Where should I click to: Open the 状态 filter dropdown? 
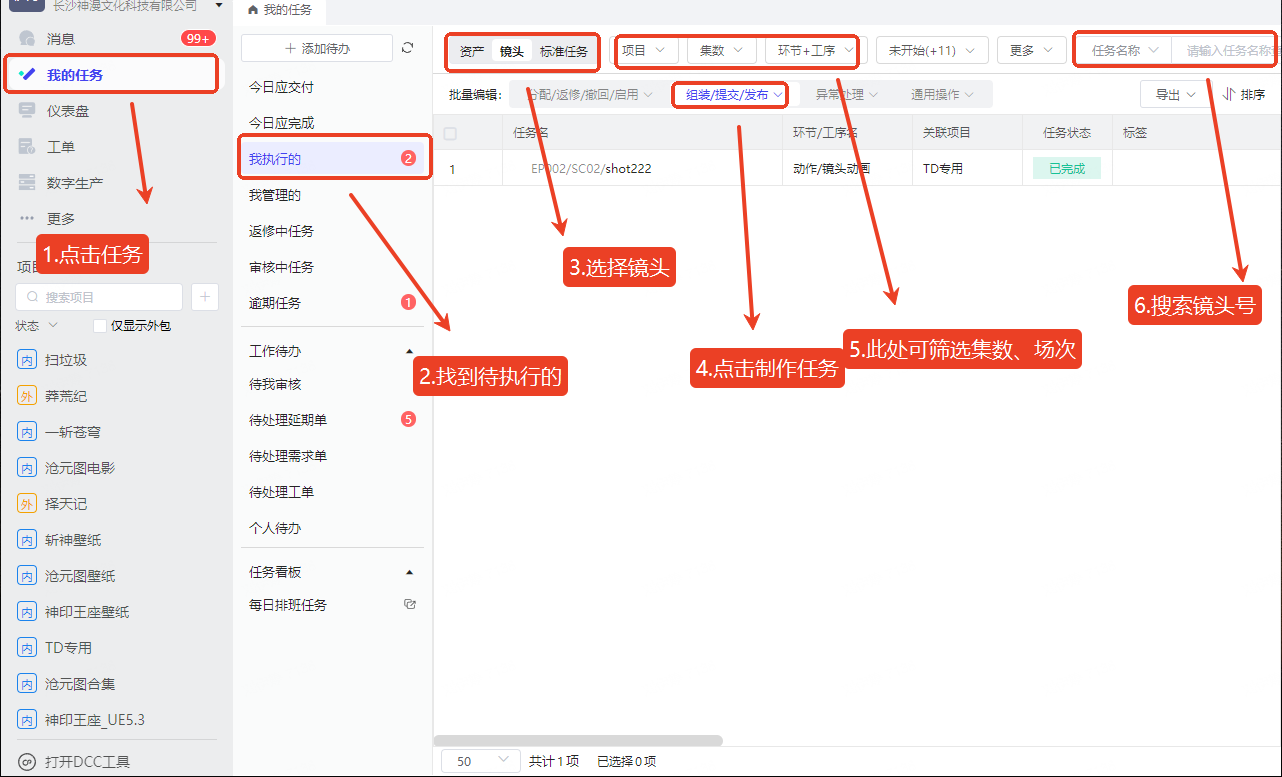coord(37,326)
